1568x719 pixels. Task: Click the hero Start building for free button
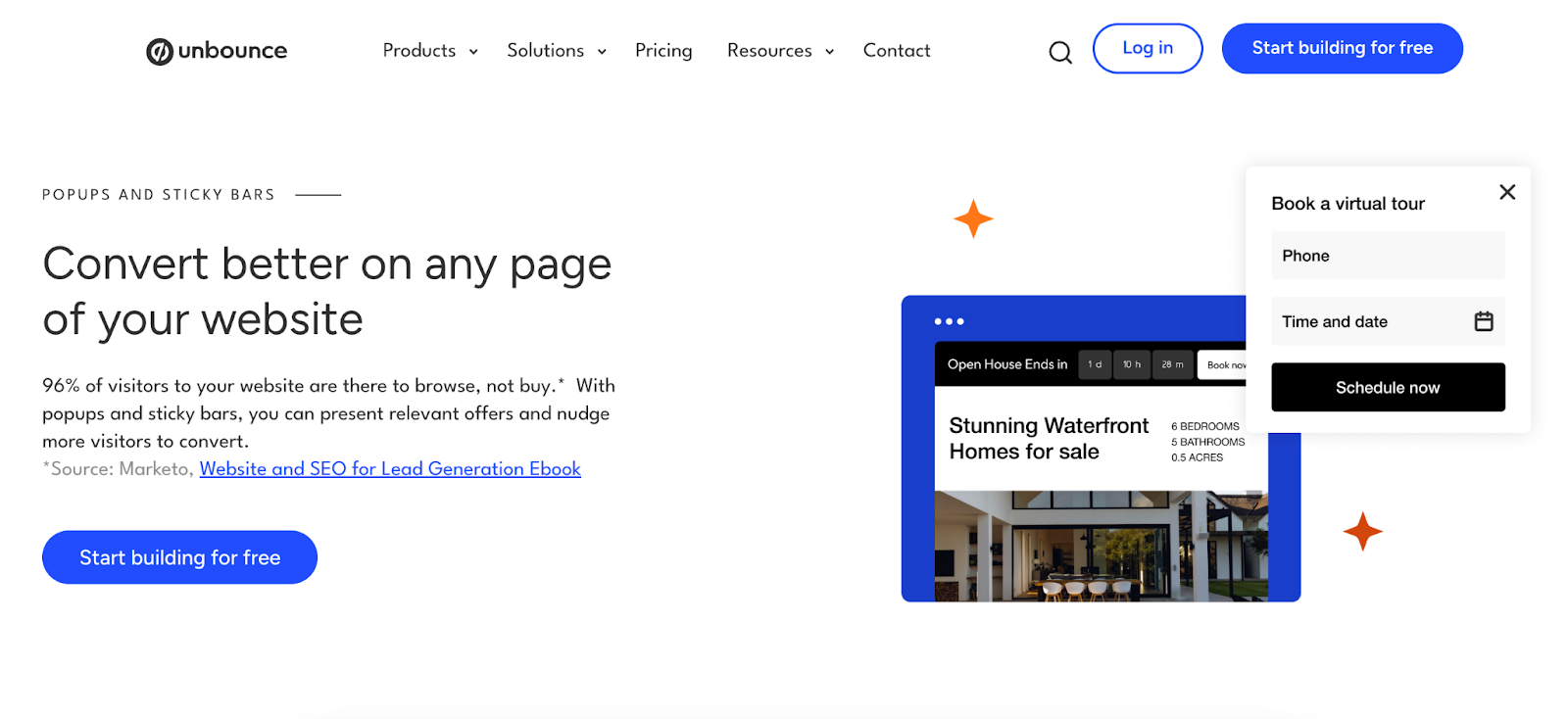click(x=179, y=557)
